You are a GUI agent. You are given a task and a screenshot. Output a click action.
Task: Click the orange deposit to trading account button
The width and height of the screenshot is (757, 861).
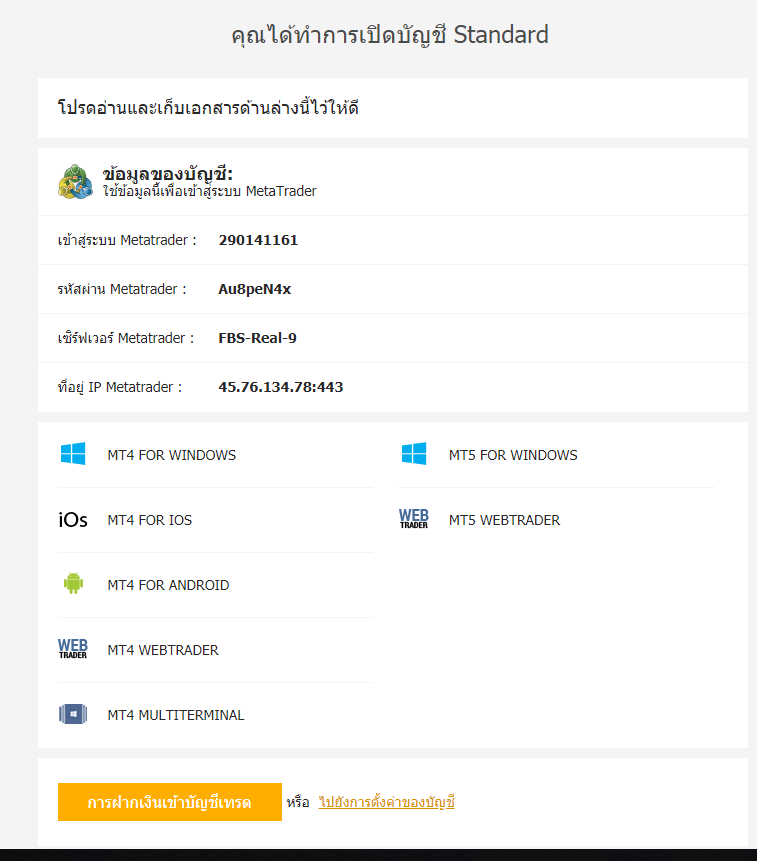click(170, 802)
